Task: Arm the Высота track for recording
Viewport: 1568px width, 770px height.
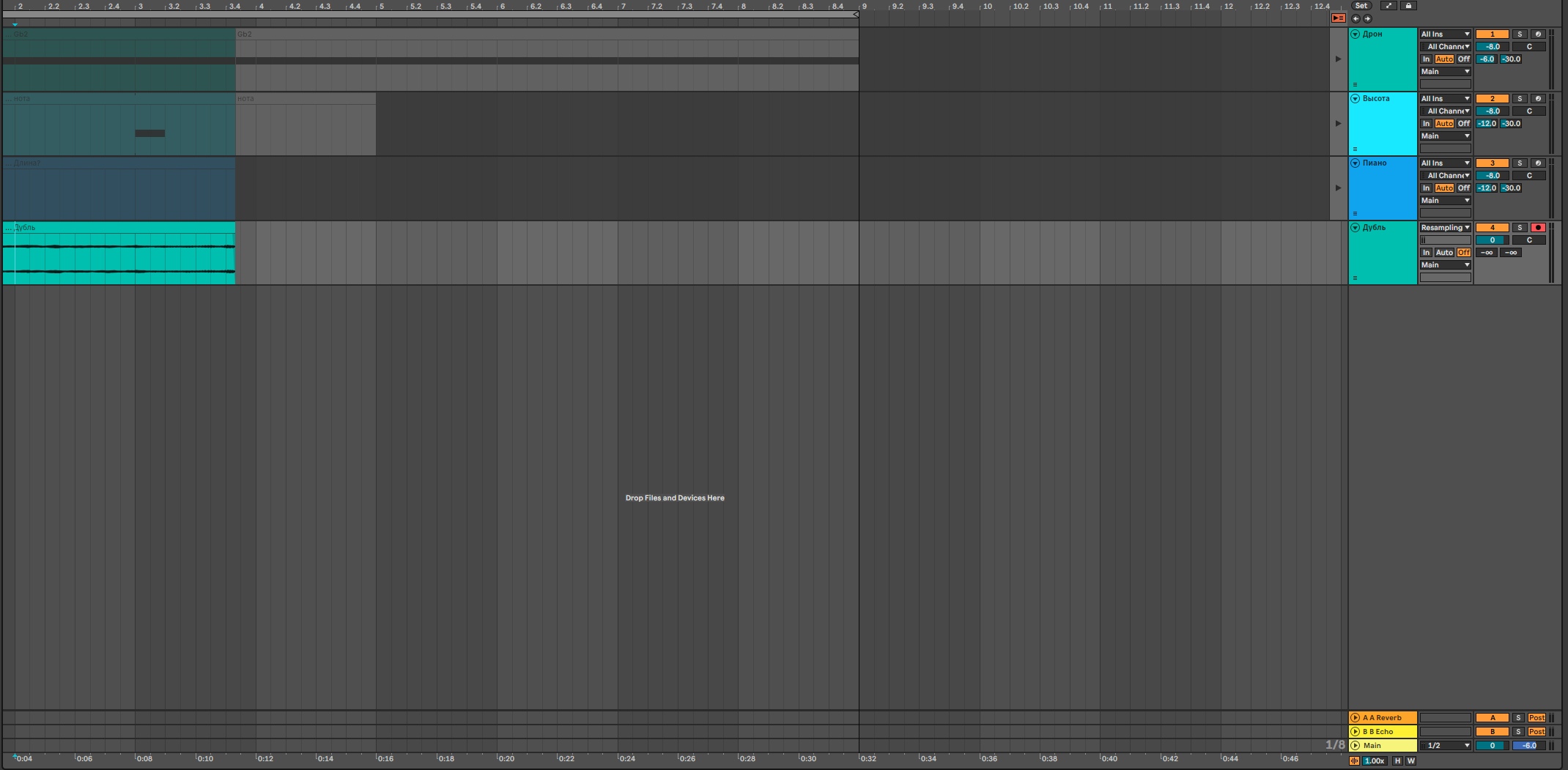Action: [x=1538, y=99]
